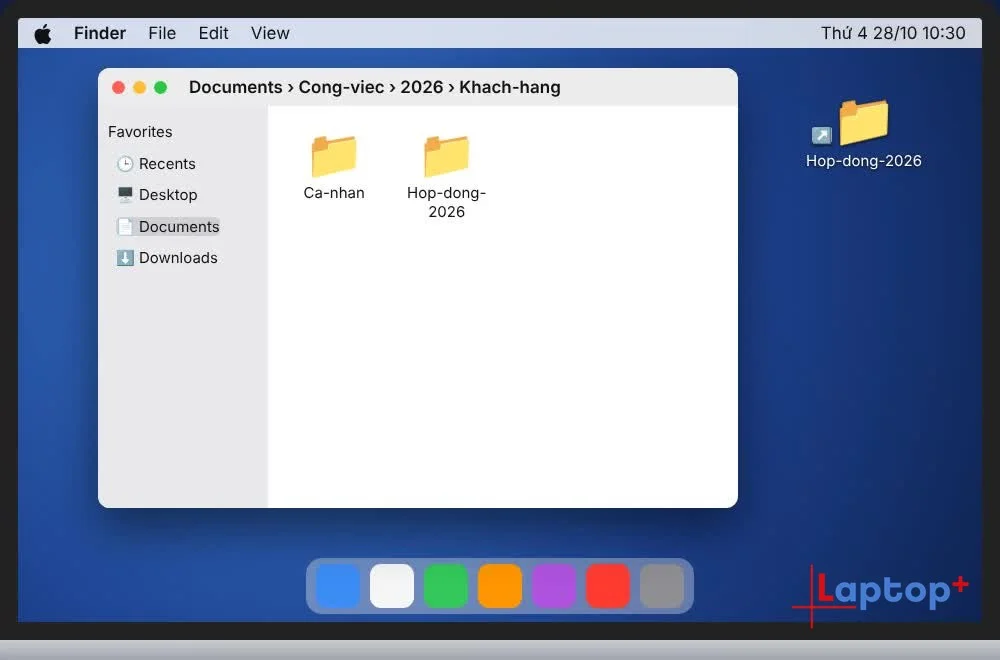The width and height of the screenshot is (1000, 660).
Task: Click the shortcut arrow badge on desktop alias
Action: (x=821, y=136)
